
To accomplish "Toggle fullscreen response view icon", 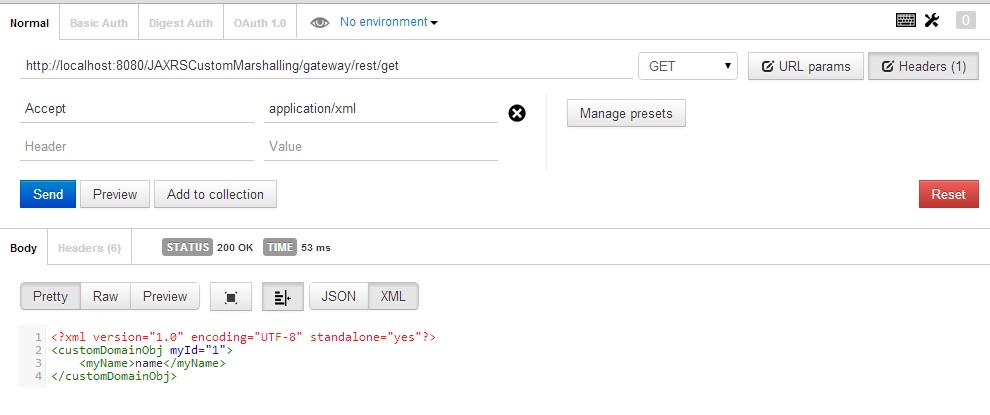I will pos(231,297).
